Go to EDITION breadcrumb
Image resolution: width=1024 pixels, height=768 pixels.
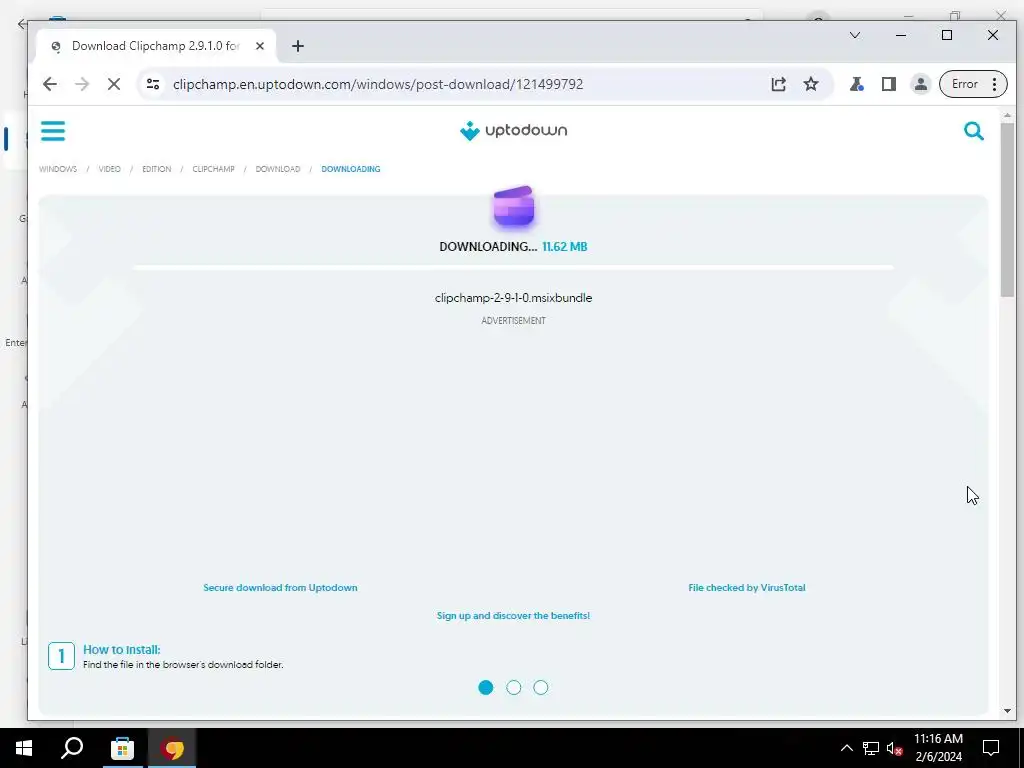157,169
